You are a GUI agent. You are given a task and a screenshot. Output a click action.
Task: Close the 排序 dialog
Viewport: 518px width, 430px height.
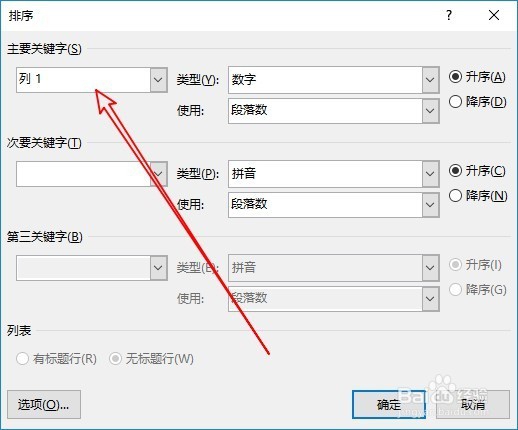(x=494, y=15)
